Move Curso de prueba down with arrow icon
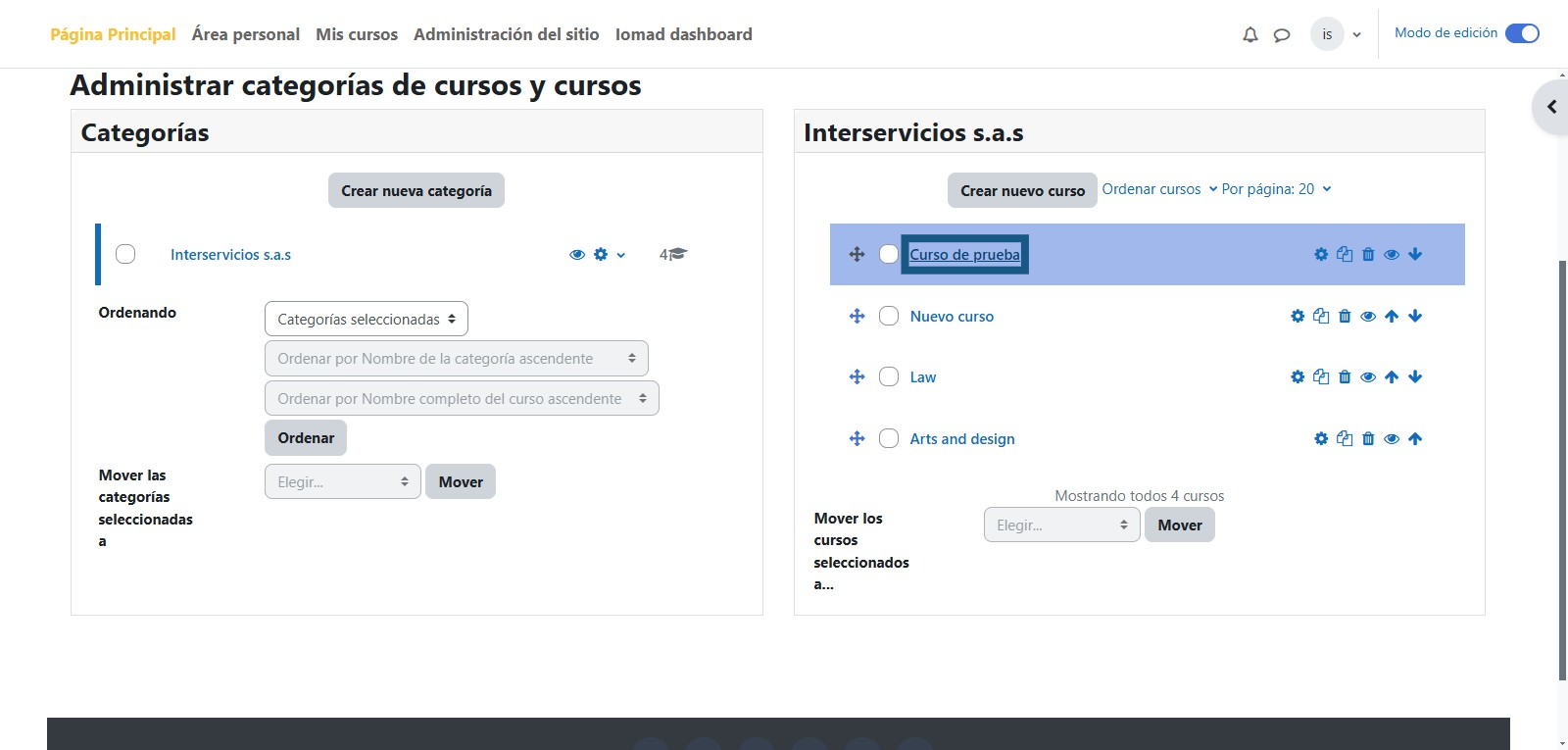This screenshot has height=750, width=1568. [x=1415, y=255]
